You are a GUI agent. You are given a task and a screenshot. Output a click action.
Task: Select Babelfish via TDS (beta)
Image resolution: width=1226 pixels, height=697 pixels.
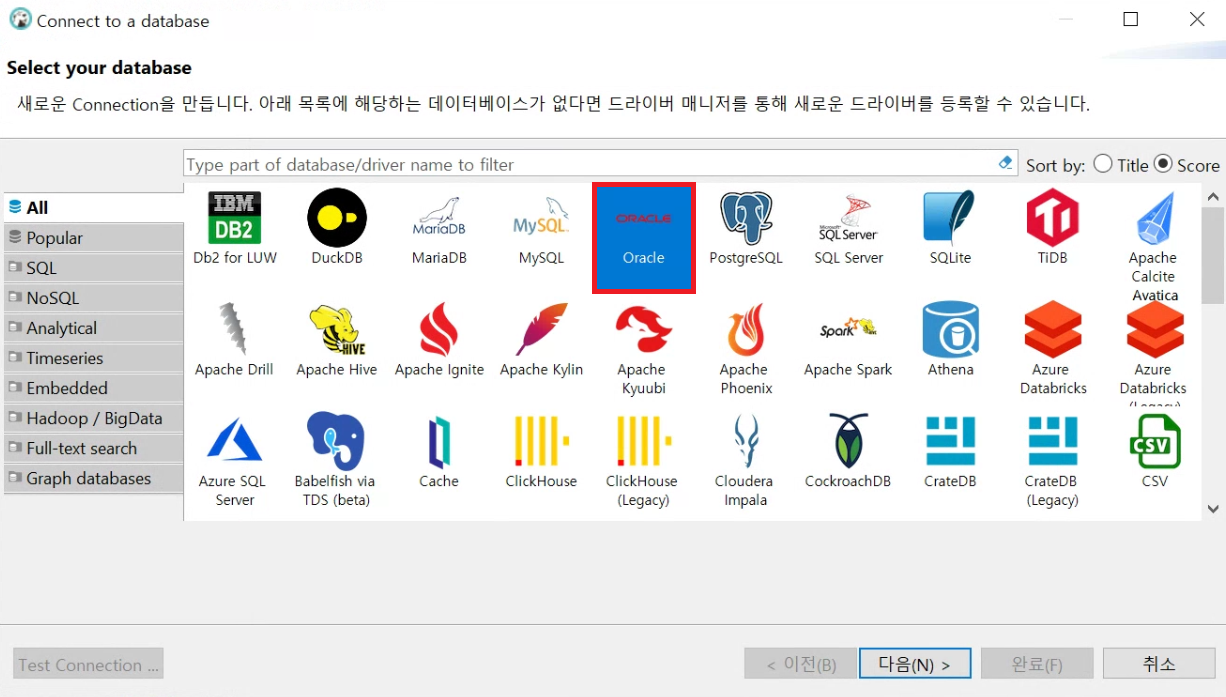coord(335,460)
